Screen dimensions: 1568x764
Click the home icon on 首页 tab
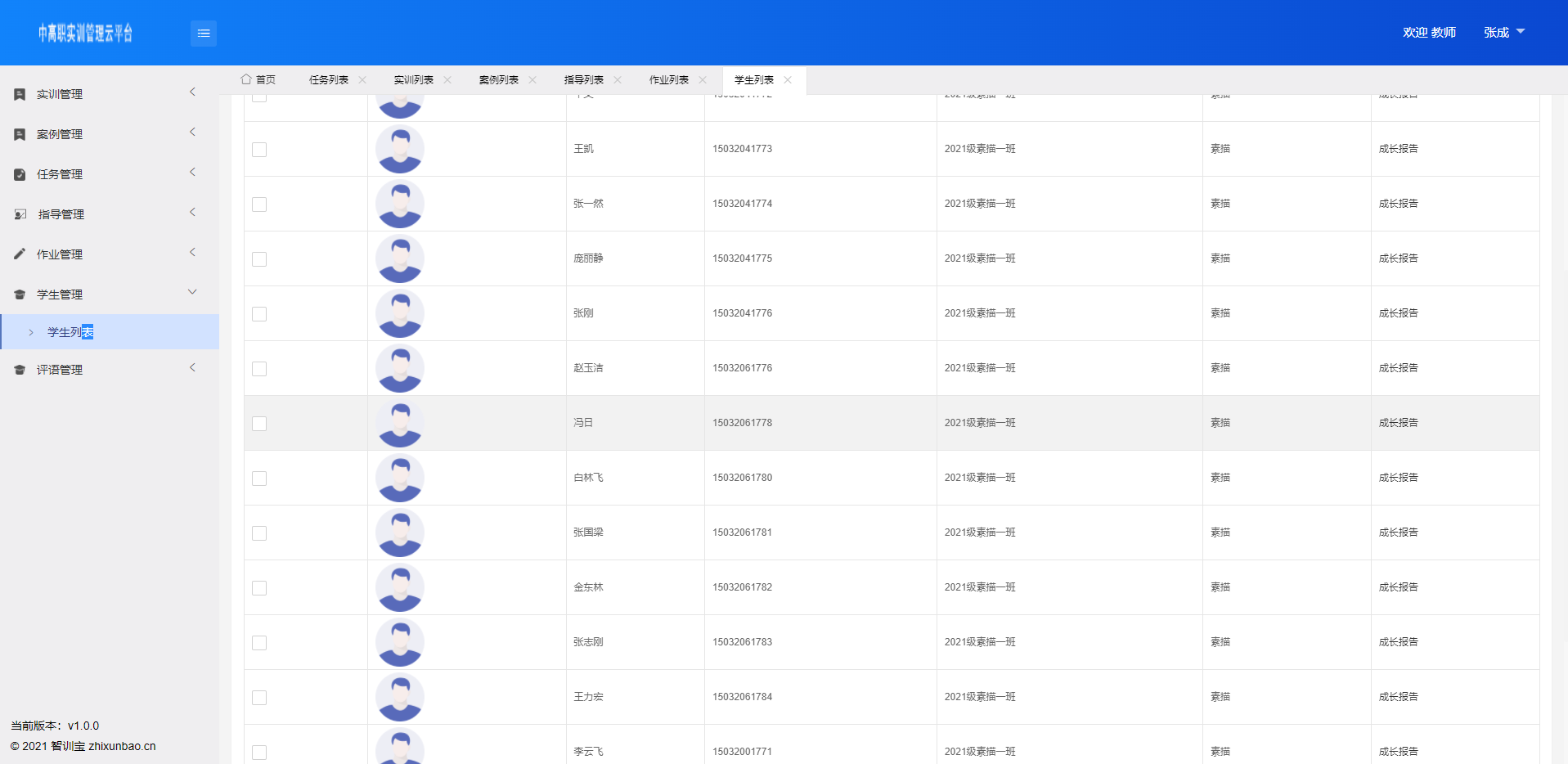[x=246, y=79]
